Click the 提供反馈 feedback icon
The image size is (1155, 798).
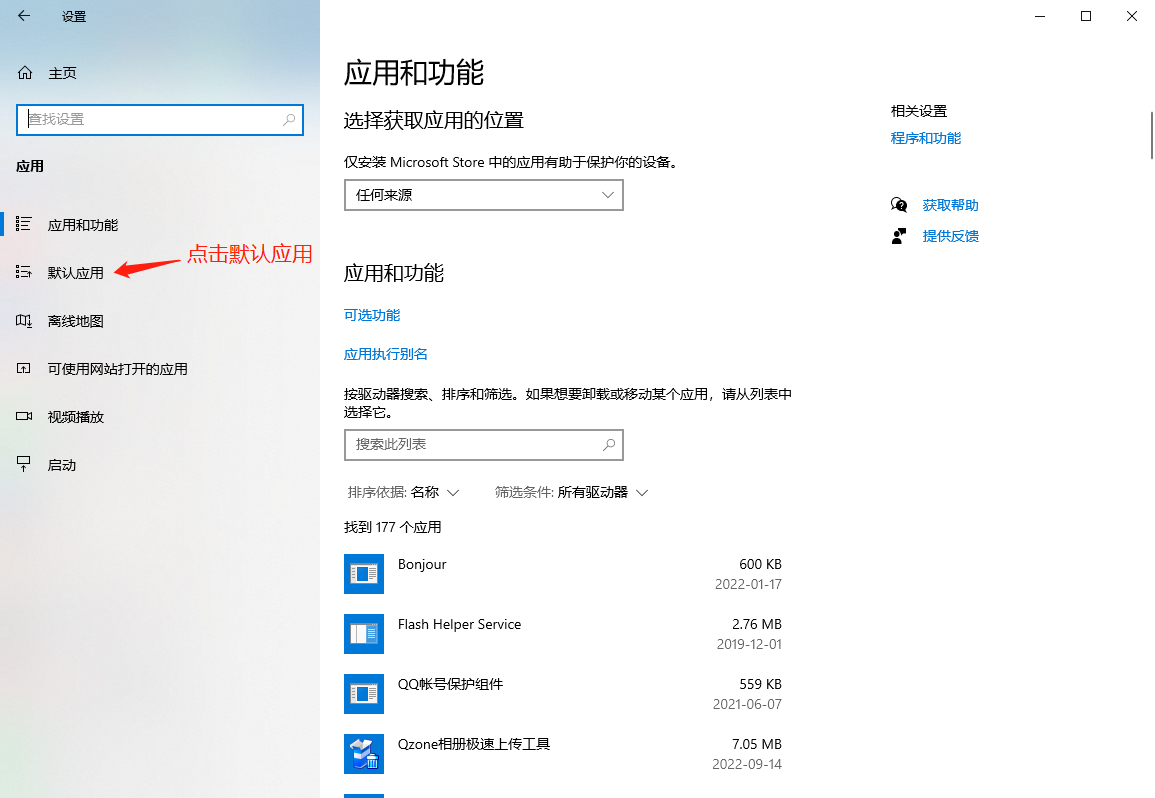898,236
